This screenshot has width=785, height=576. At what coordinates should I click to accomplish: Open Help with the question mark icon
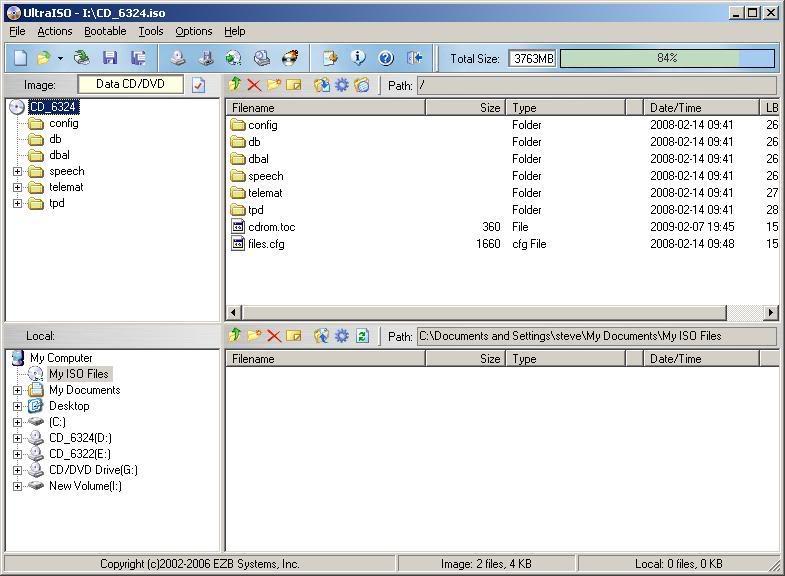tap(386, 58)
